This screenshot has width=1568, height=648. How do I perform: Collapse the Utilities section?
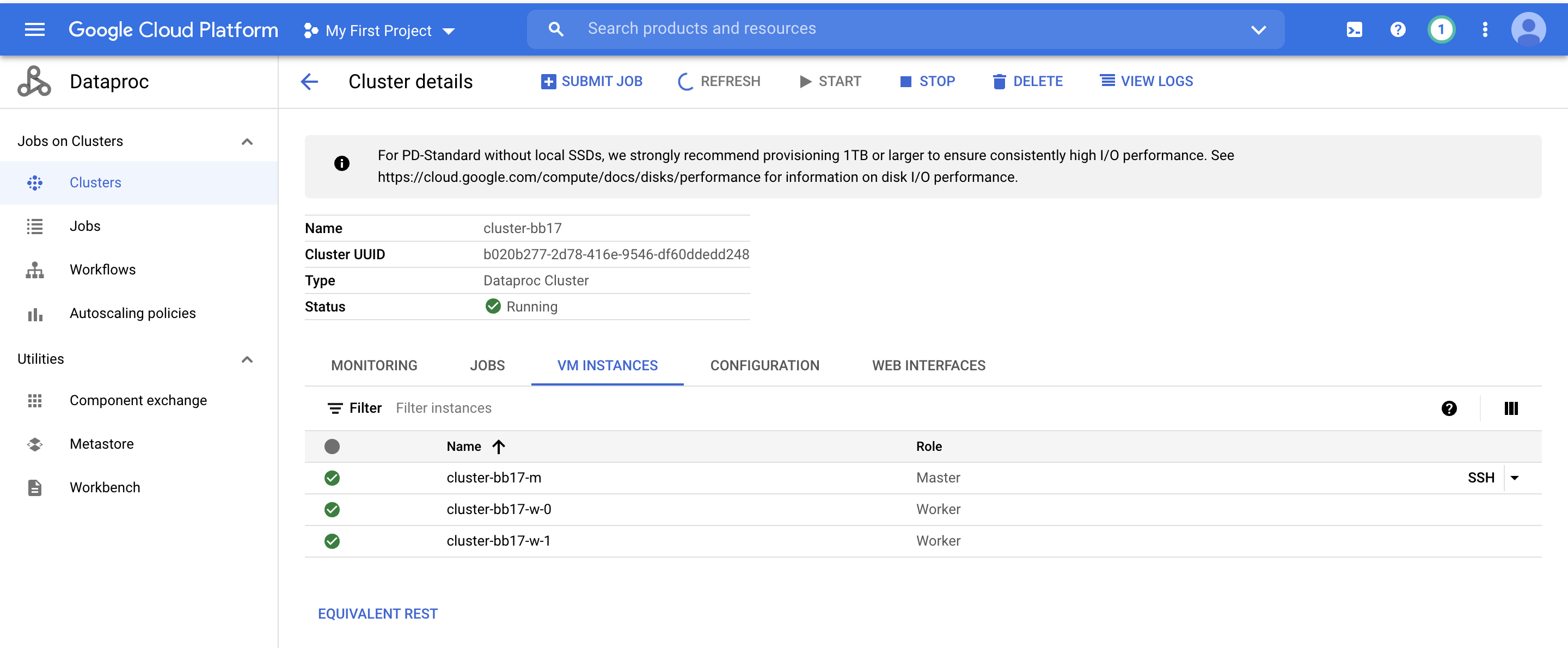pyautogui.click(x=247, y=359)
